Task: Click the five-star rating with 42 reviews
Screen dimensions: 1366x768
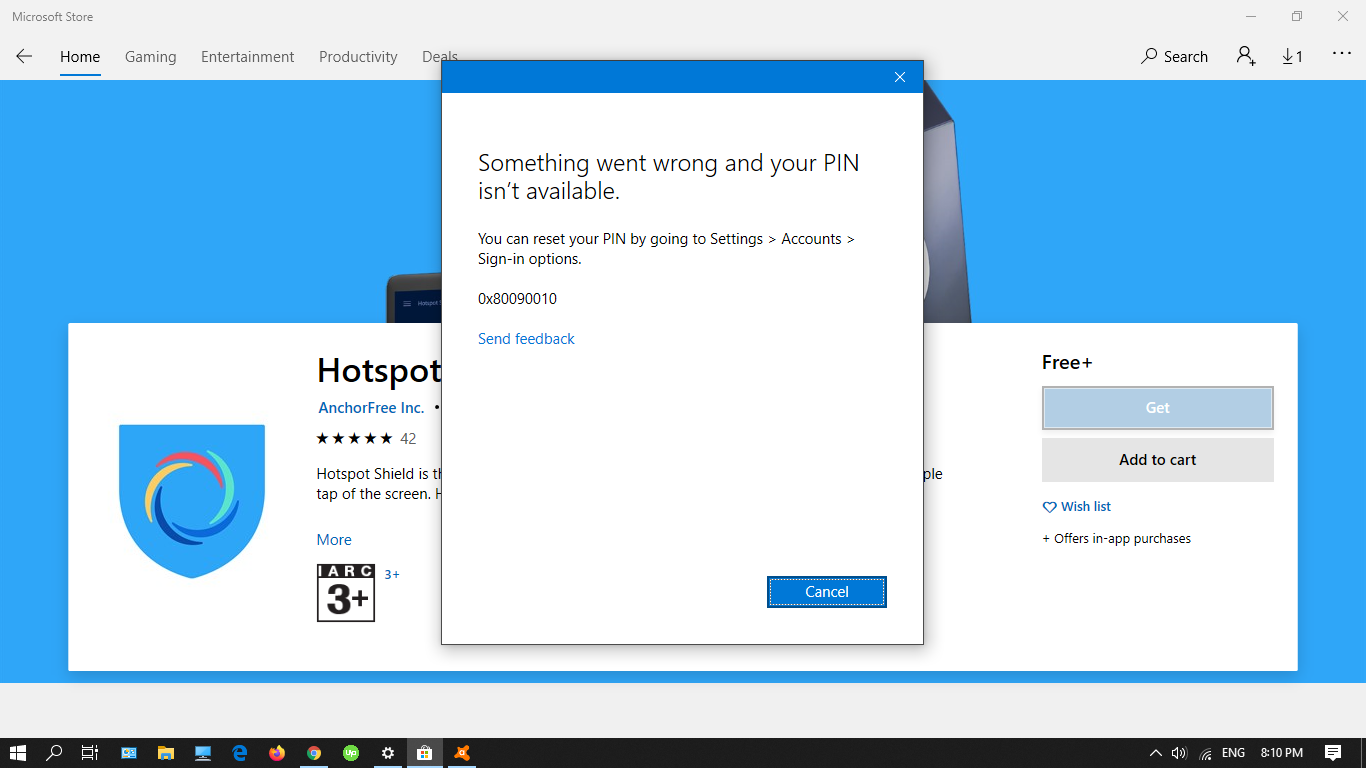Action: click(366, 439)
